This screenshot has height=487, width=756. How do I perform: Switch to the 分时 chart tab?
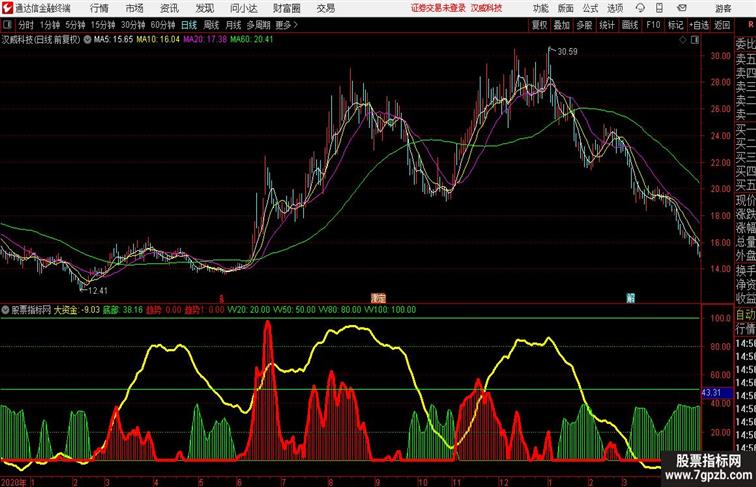pyautogui.click(x=26, y=25)
